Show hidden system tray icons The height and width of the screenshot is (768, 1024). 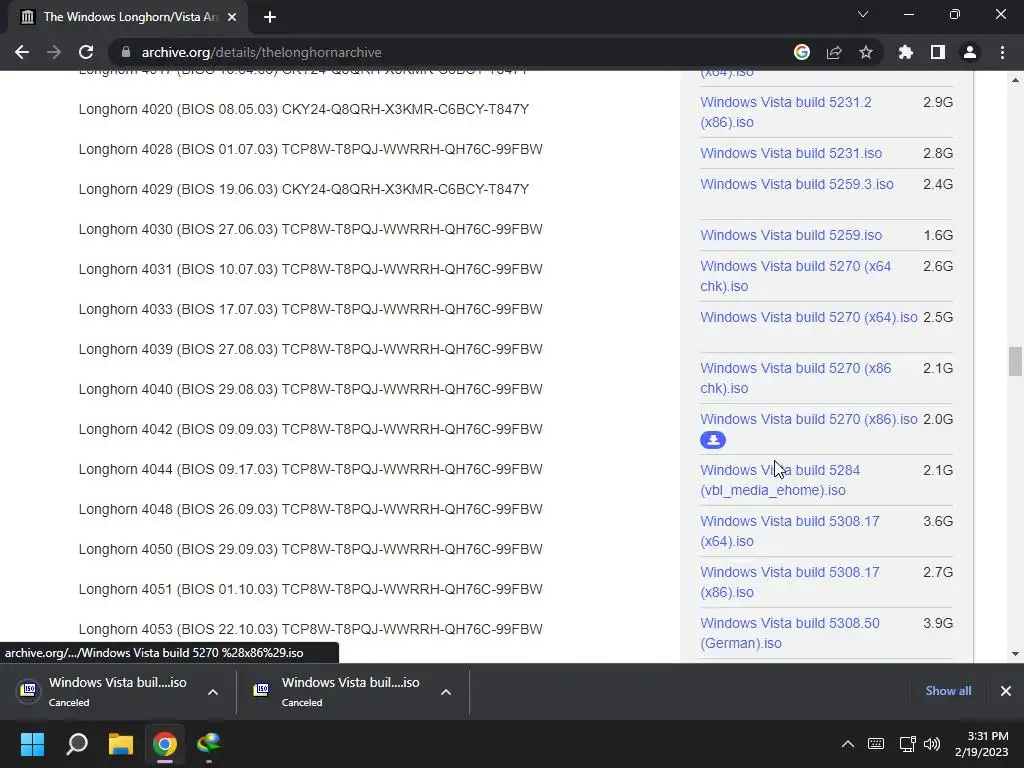click(x=848, y=744)
